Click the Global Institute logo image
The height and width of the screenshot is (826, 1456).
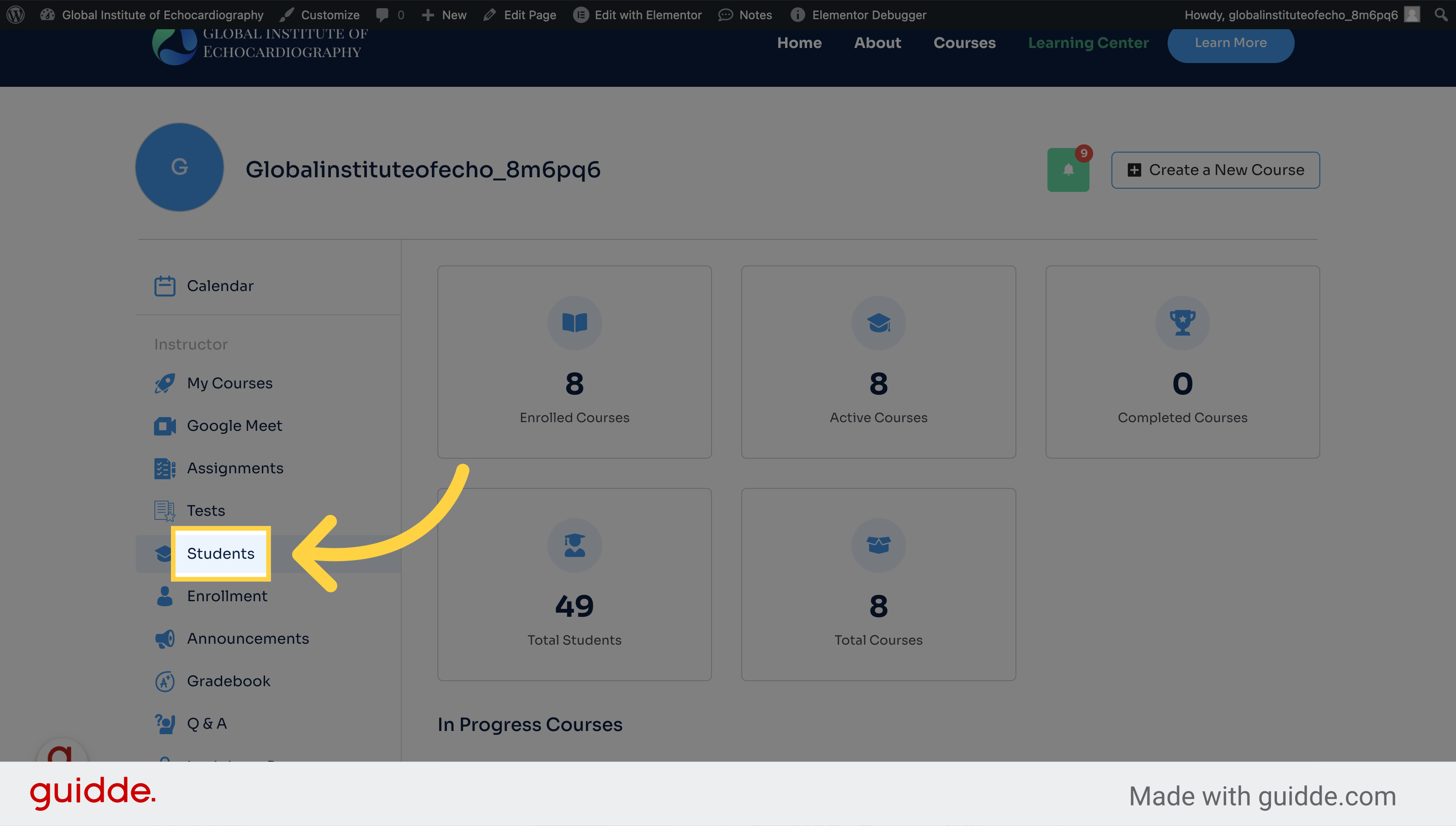click(x=260, y=47)
